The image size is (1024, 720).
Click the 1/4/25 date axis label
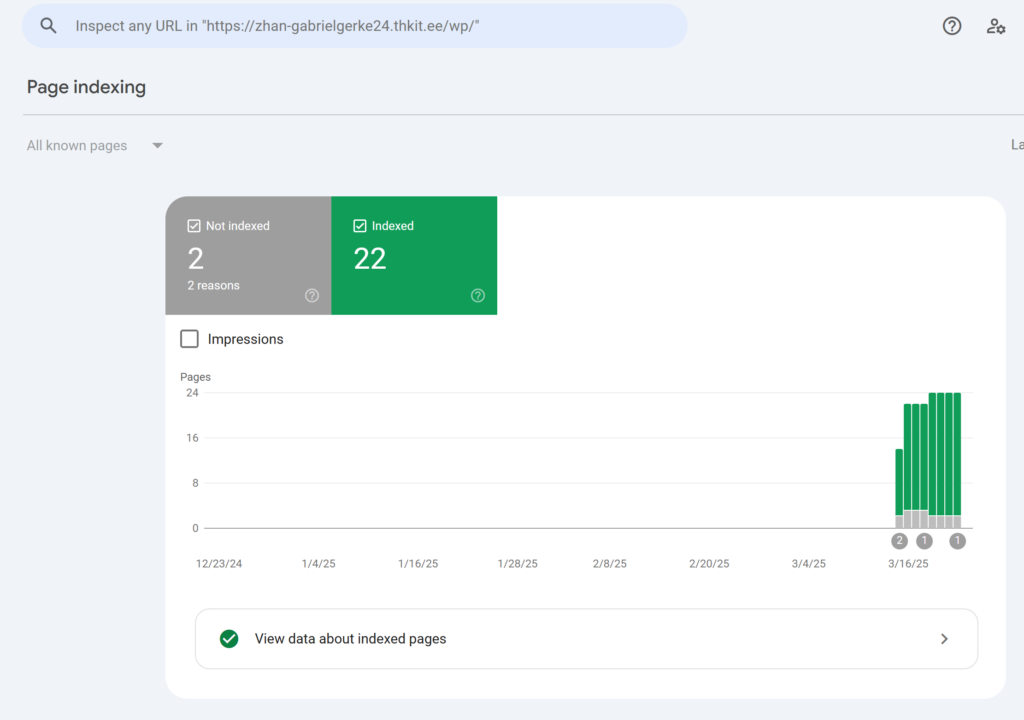tap(319, 563)
